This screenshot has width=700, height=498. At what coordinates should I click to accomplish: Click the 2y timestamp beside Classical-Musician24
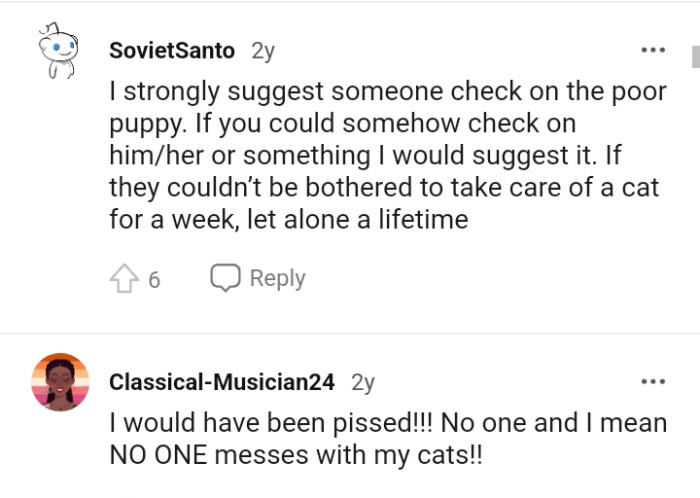pos(363,381)
